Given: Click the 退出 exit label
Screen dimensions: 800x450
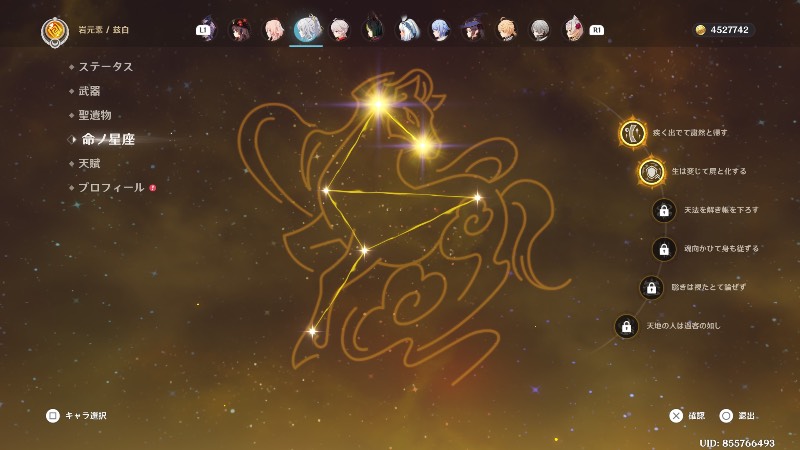Looking at the screenshot, I should pos(747,416).
